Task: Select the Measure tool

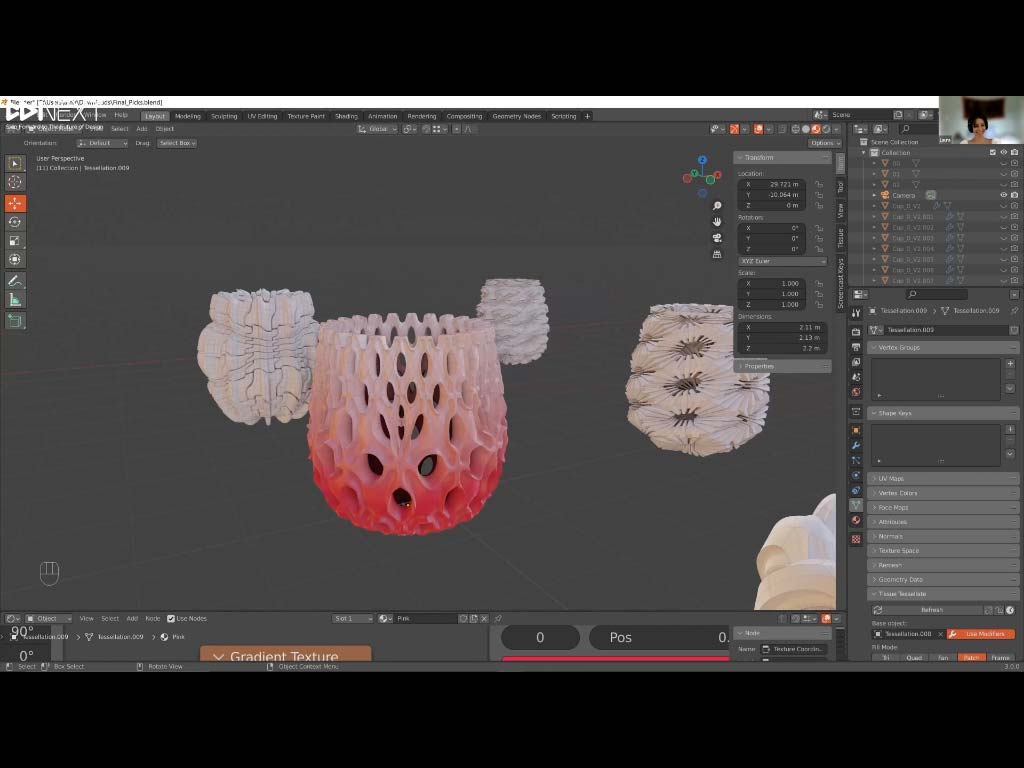Action: tap(15, 300)
